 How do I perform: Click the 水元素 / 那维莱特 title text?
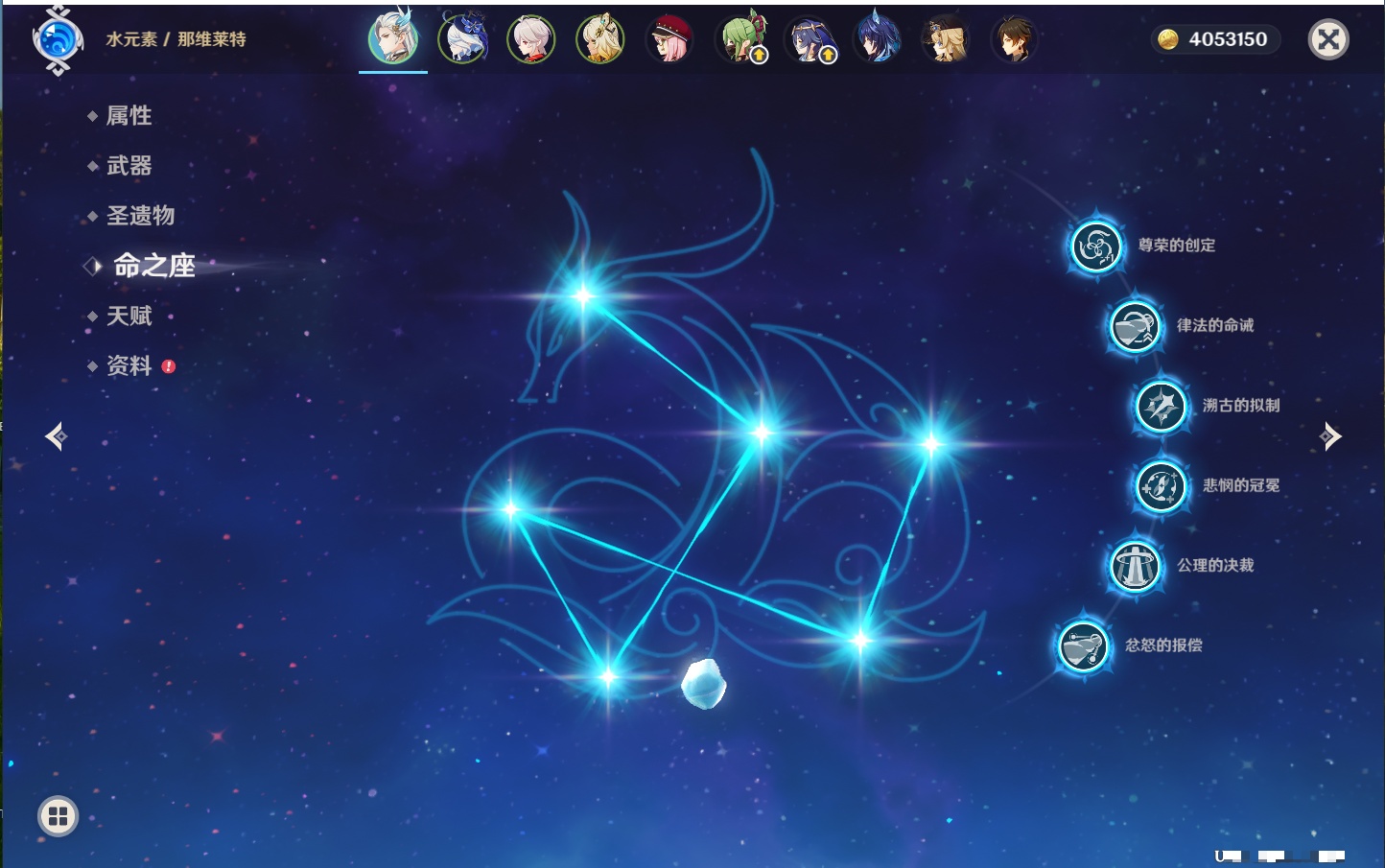click(x=176, y=39)
